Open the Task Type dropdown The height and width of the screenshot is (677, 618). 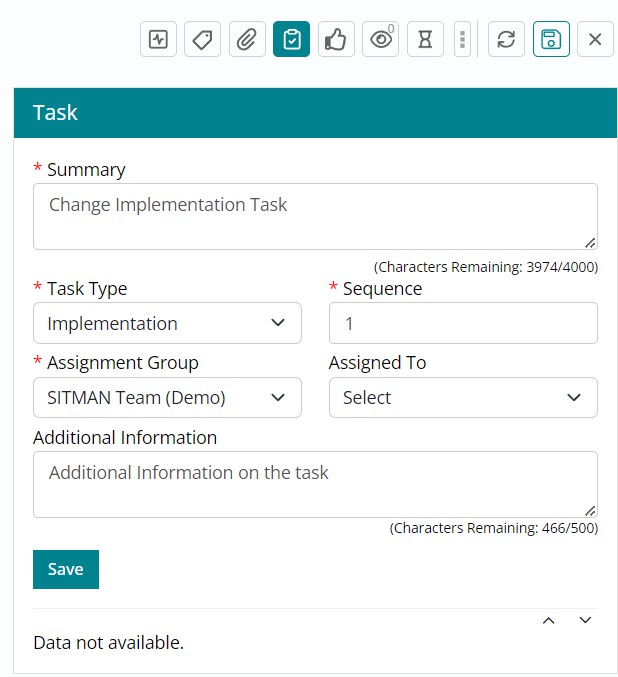[x=167, y=323]
